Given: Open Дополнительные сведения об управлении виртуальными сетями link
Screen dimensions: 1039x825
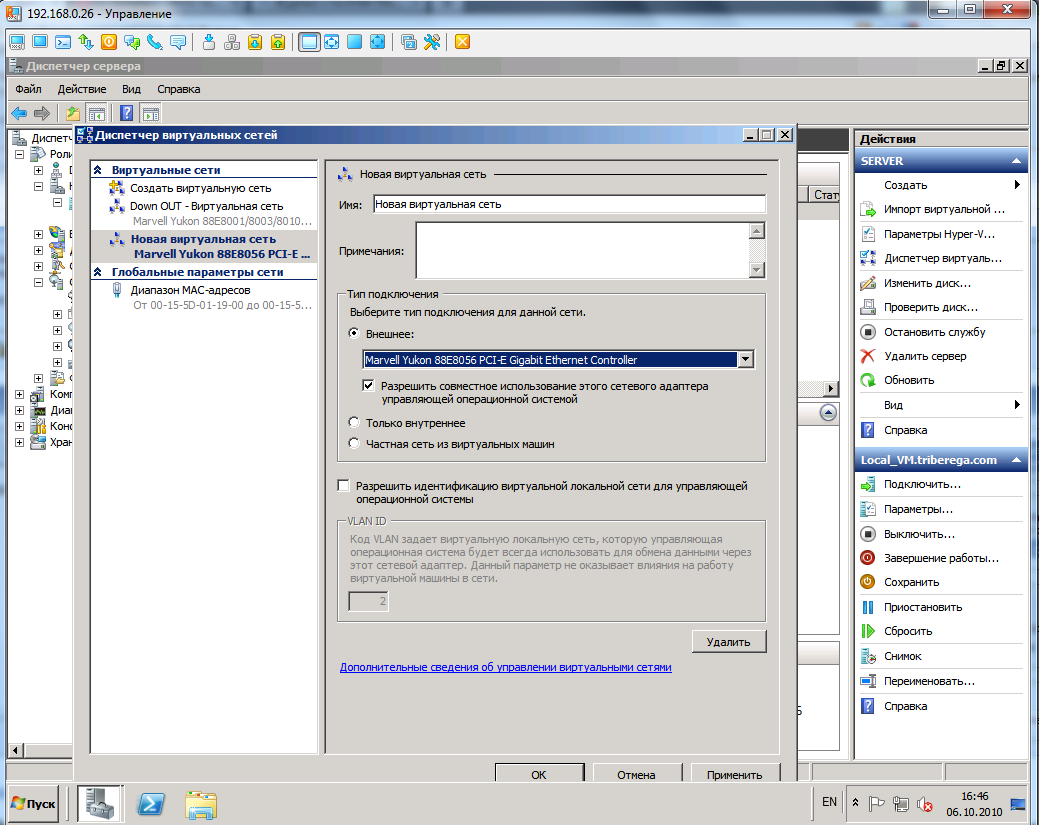Looking at the screenshot, I should coord(506,667).
